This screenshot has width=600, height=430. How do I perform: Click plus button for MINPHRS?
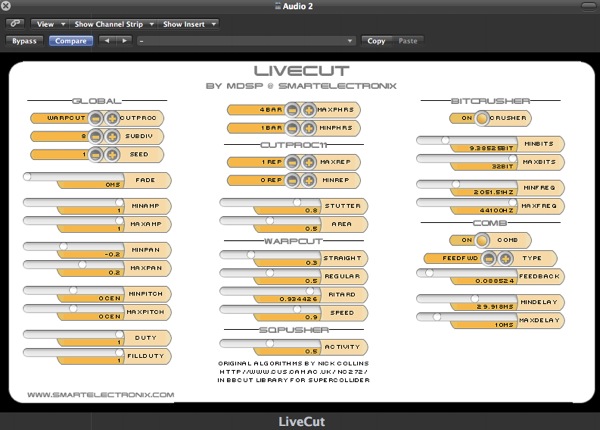point(308,128)
